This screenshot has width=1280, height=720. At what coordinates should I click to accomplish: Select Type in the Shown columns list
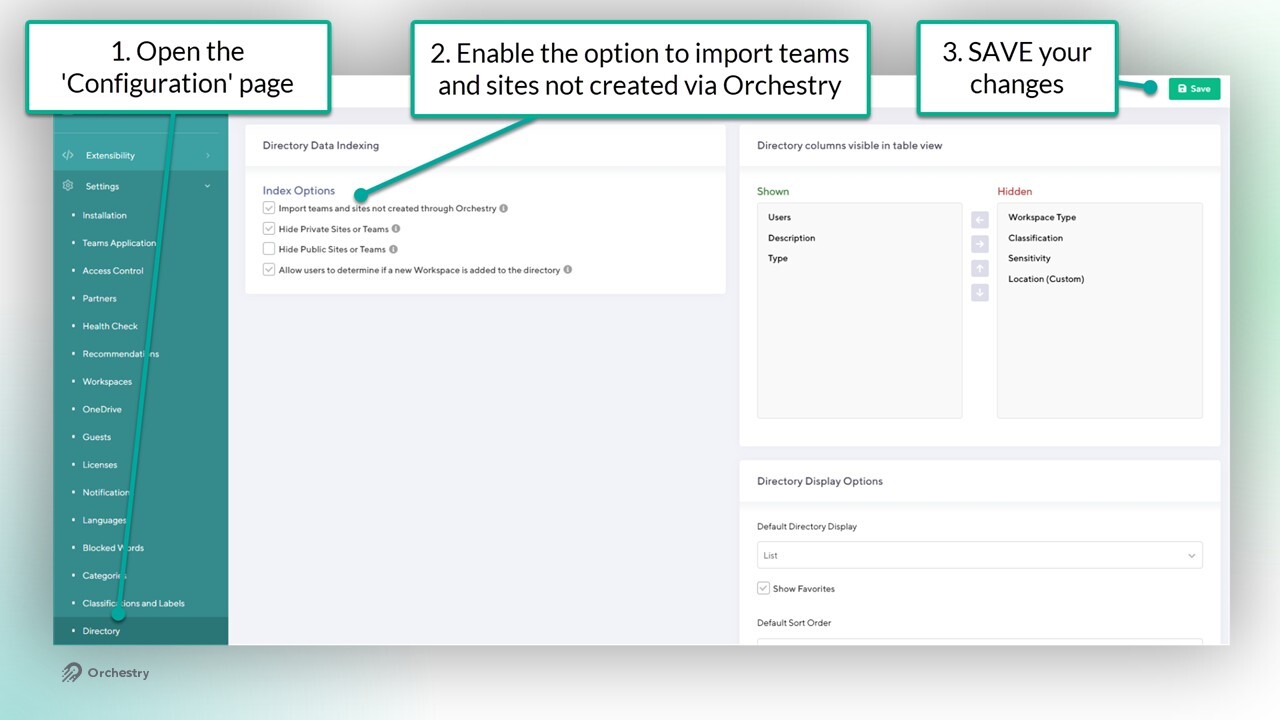(778, 258)
